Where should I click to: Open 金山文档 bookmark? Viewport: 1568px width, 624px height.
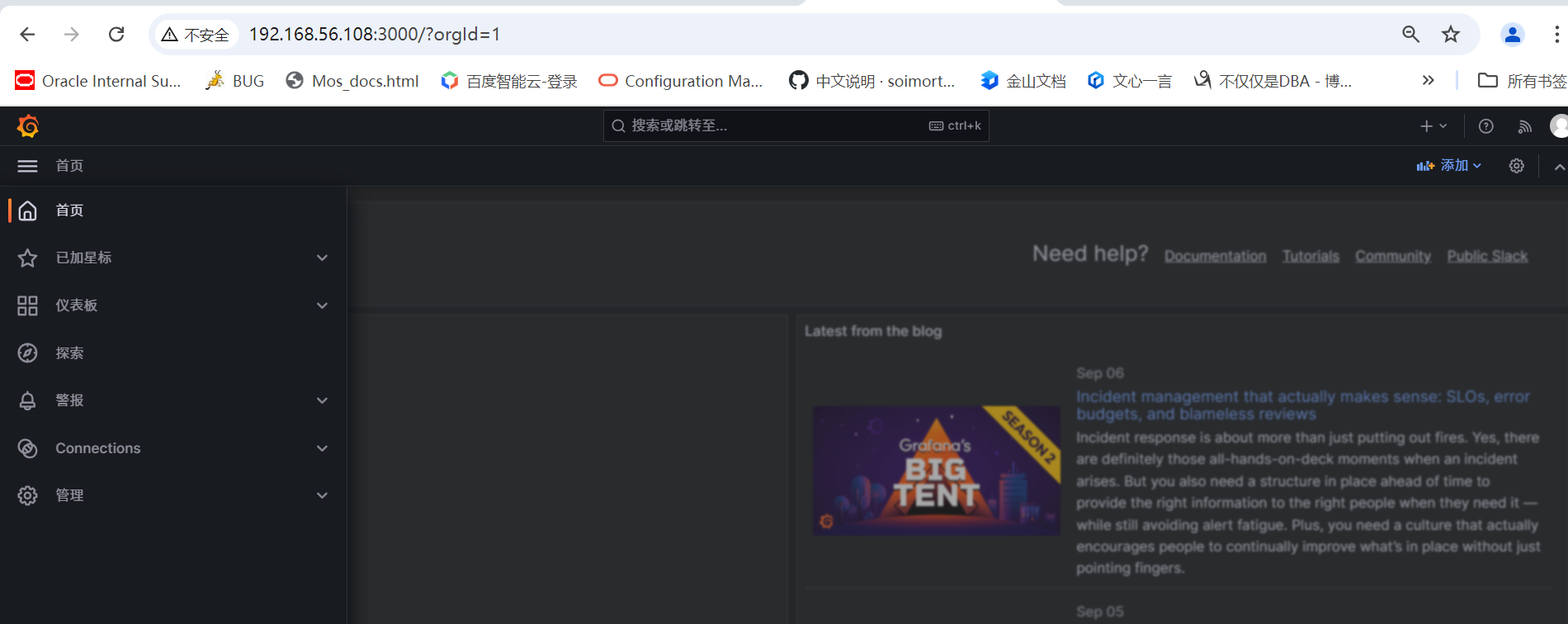coord(1023,81)
